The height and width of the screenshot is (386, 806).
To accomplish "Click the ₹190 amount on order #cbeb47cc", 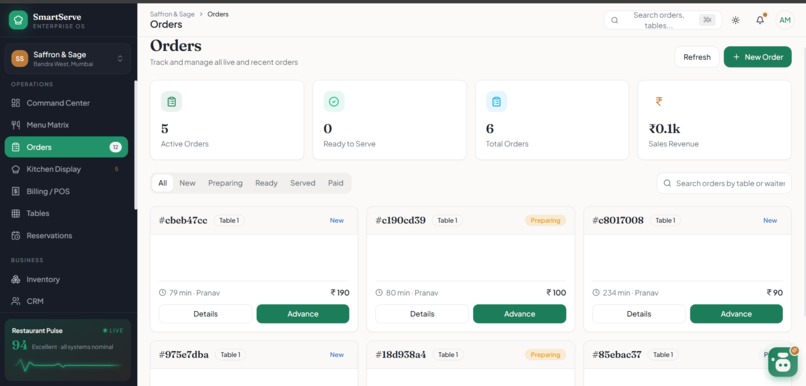I will point(340,292).
